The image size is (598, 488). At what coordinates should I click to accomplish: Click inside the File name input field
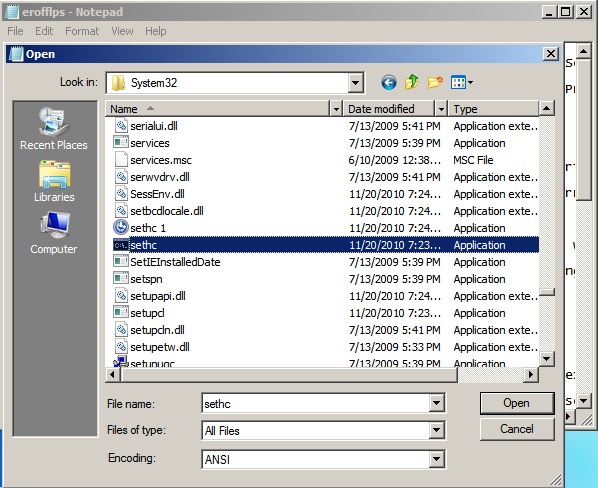click(x=315, y=403)
